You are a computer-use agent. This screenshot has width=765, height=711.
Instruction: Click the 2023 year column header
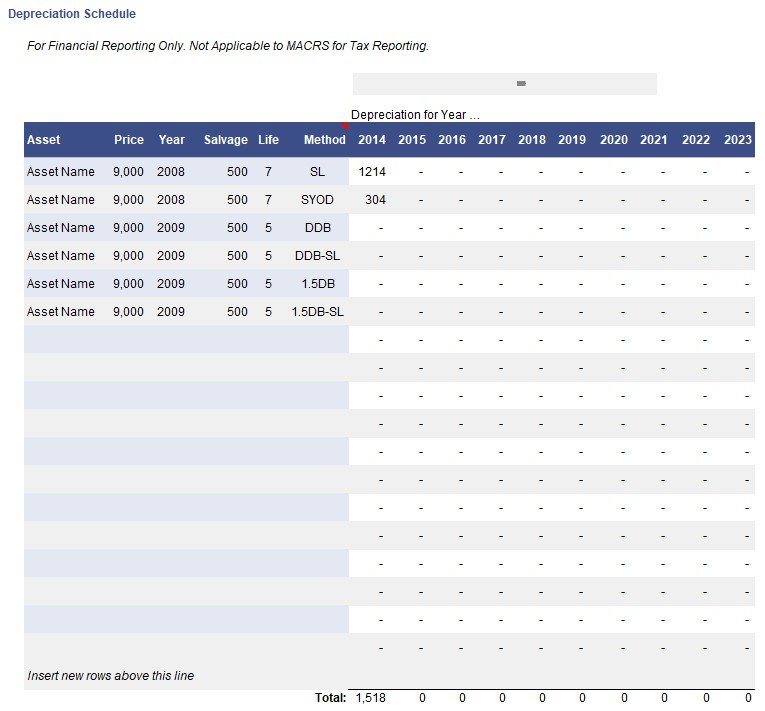738,140
